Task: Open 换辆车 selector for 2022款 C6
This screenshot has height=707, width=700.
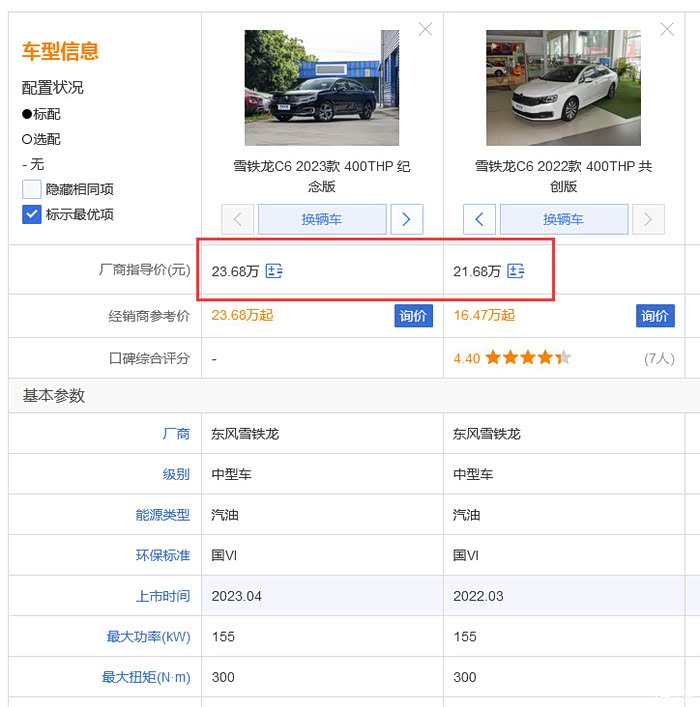Action: pos(564,219)
